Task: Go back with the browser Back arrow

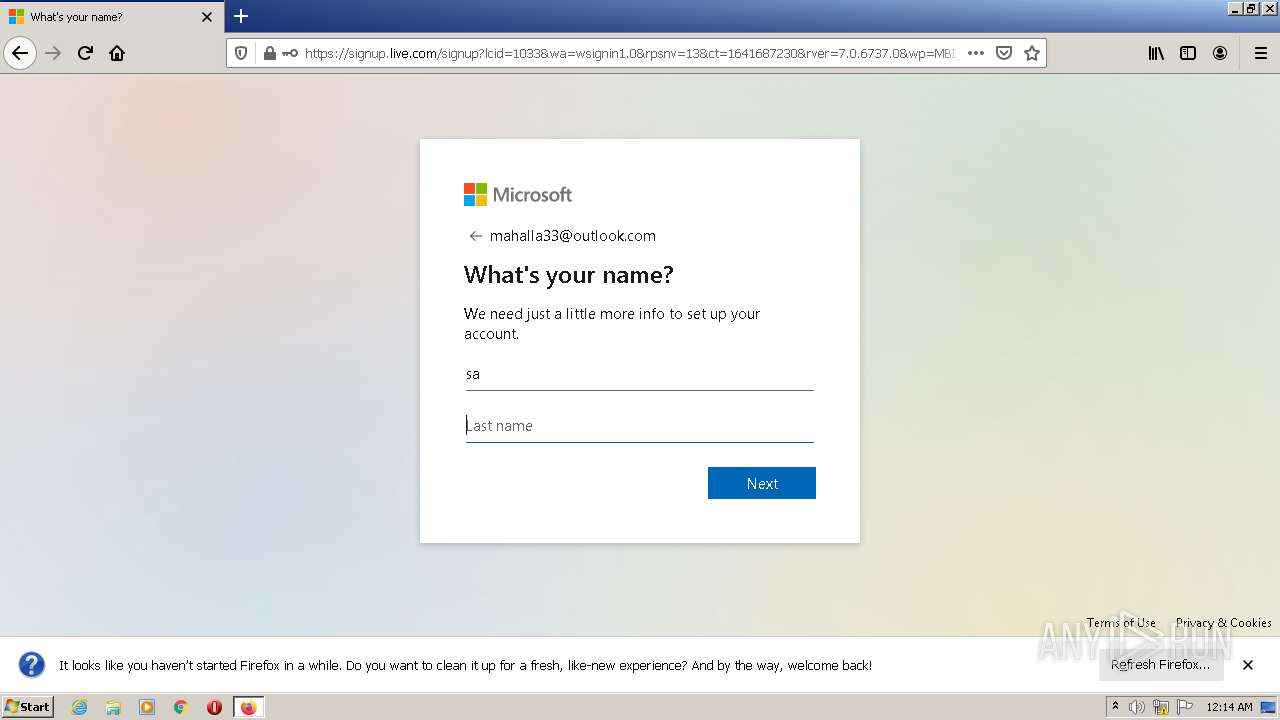Action: (20, 53)
